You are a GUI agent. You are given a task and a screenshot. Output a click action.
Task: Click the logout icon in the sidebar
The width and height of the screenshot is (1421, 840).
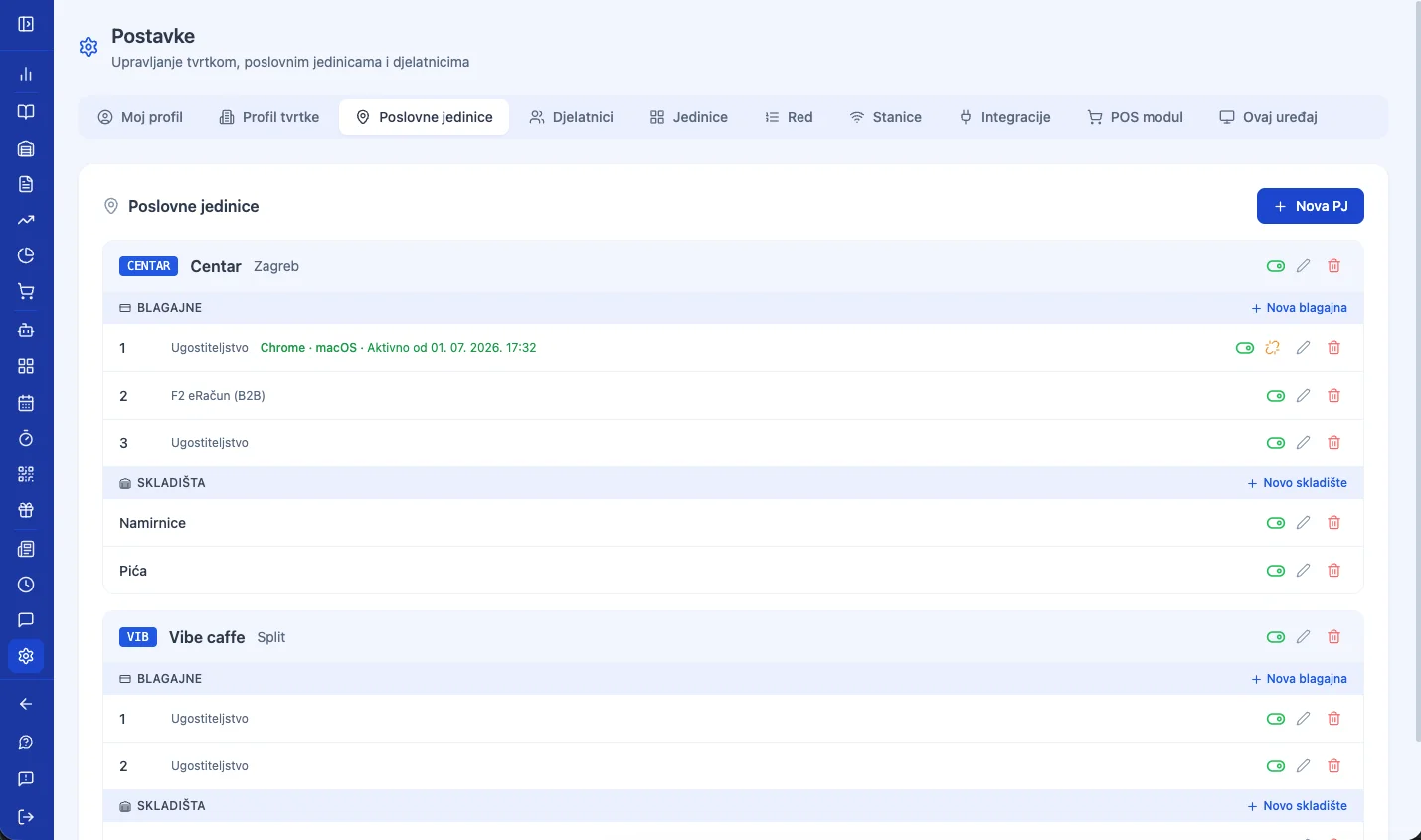pos(26,817)
